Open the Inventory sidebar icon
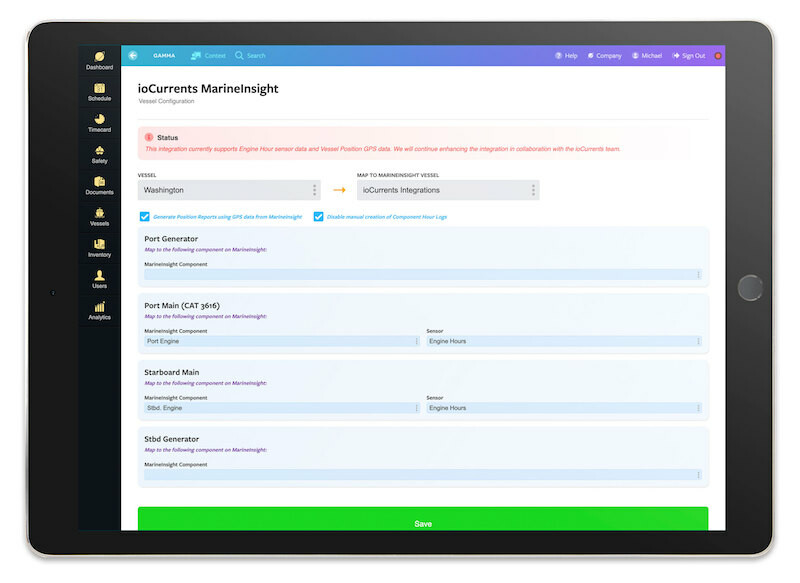This screenshot has height=583, width=800. coord(99,247)
